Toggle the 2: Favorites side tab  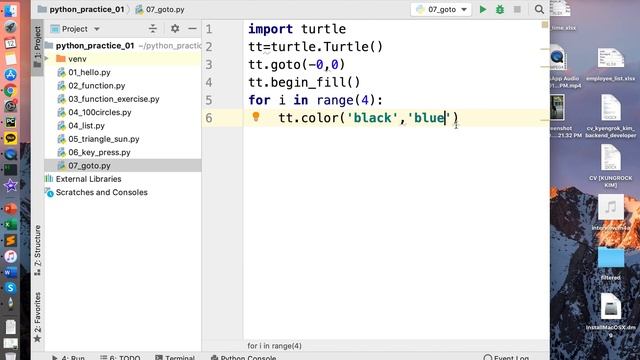[37, 317]
